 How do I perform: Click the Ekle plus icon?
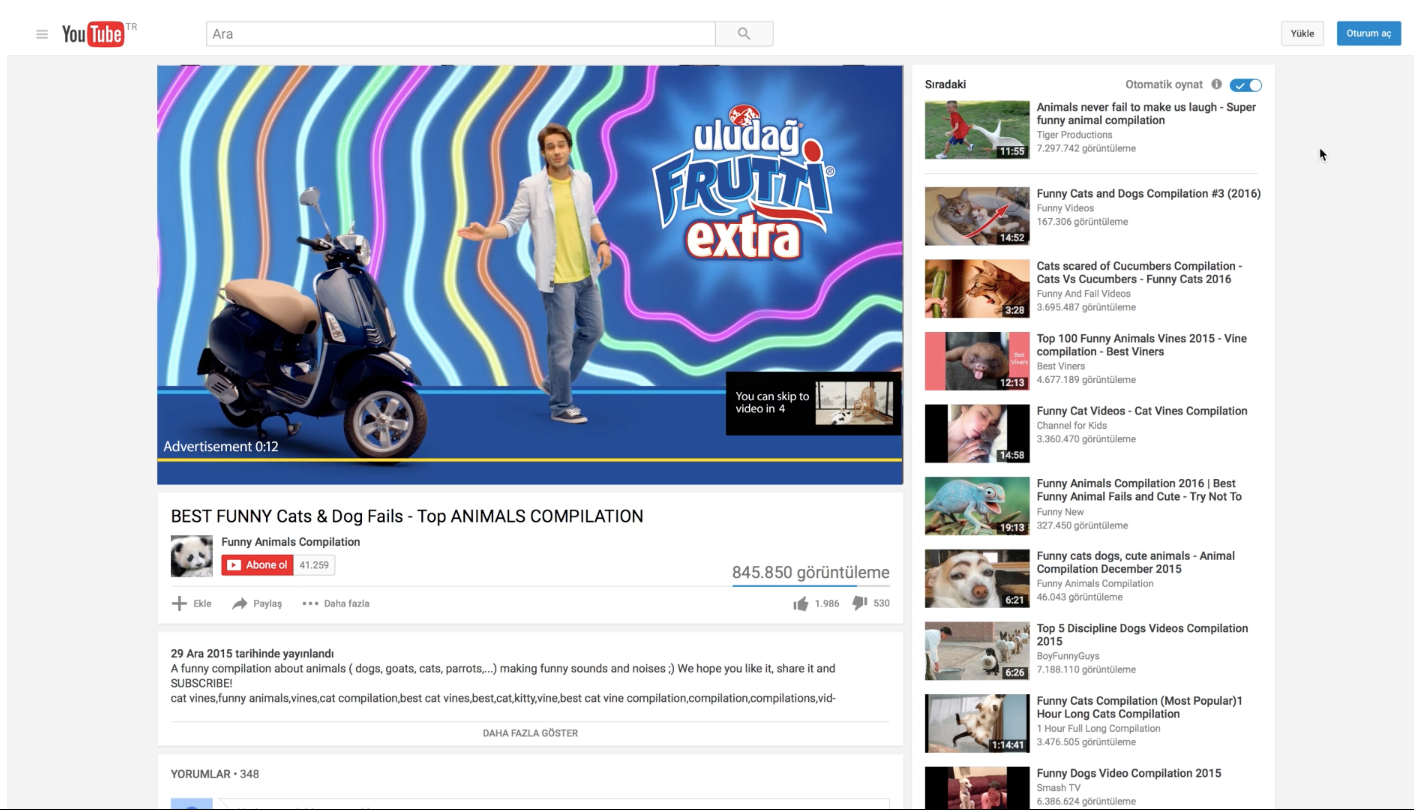click(179, 603)
